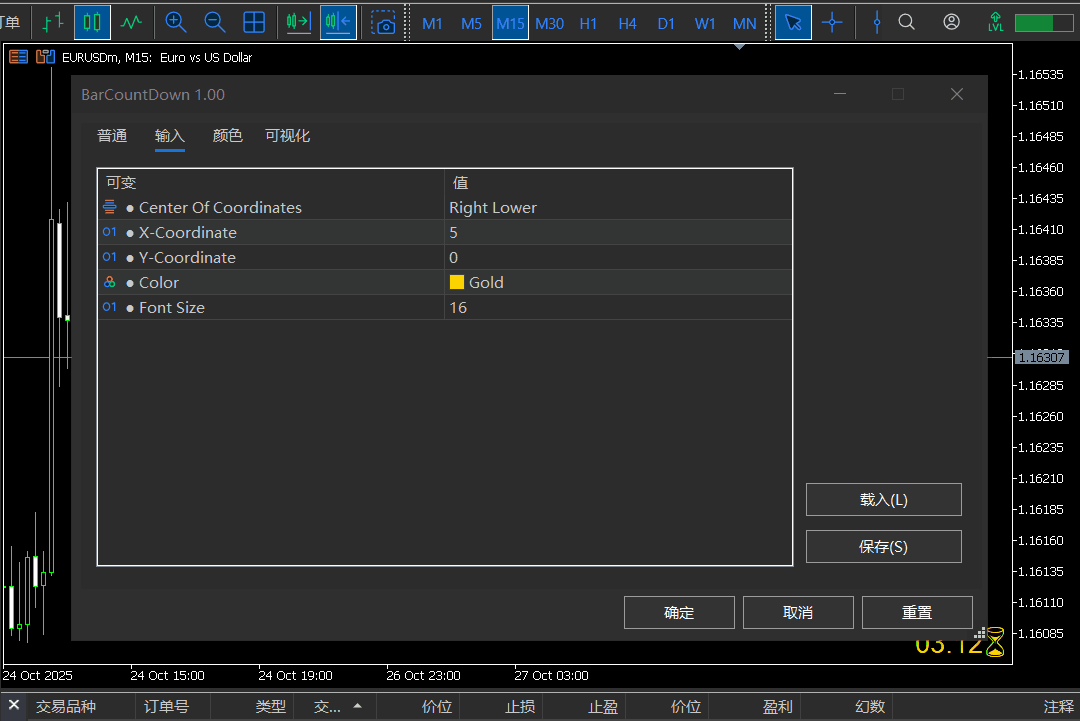
Task: Open the D1 daily timeframe
Action: click(x=666, y=23)
